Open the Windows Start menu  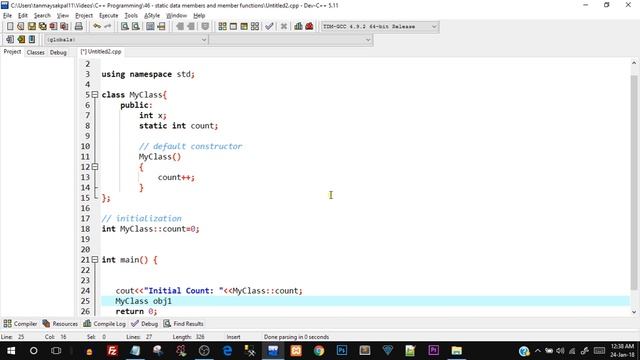pos(11,351)
